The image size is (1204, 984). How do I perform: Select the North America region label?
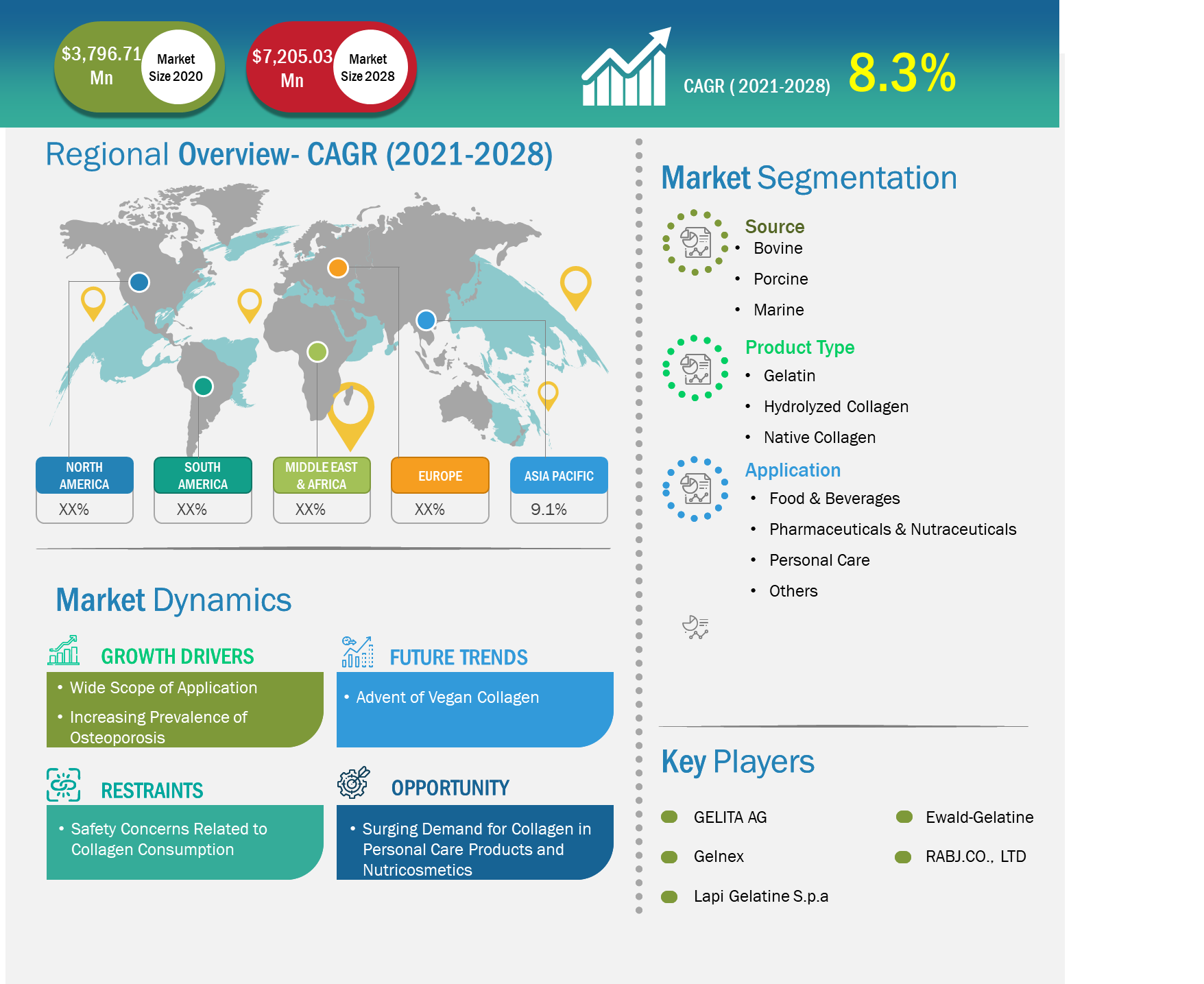click(84, 475)
